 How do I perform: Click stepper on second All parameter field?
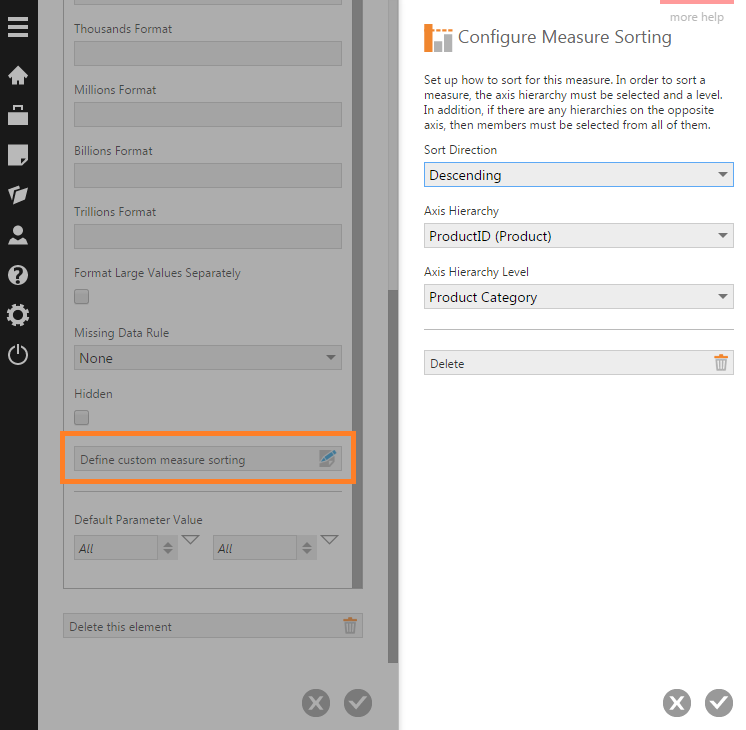pos(307,548)
